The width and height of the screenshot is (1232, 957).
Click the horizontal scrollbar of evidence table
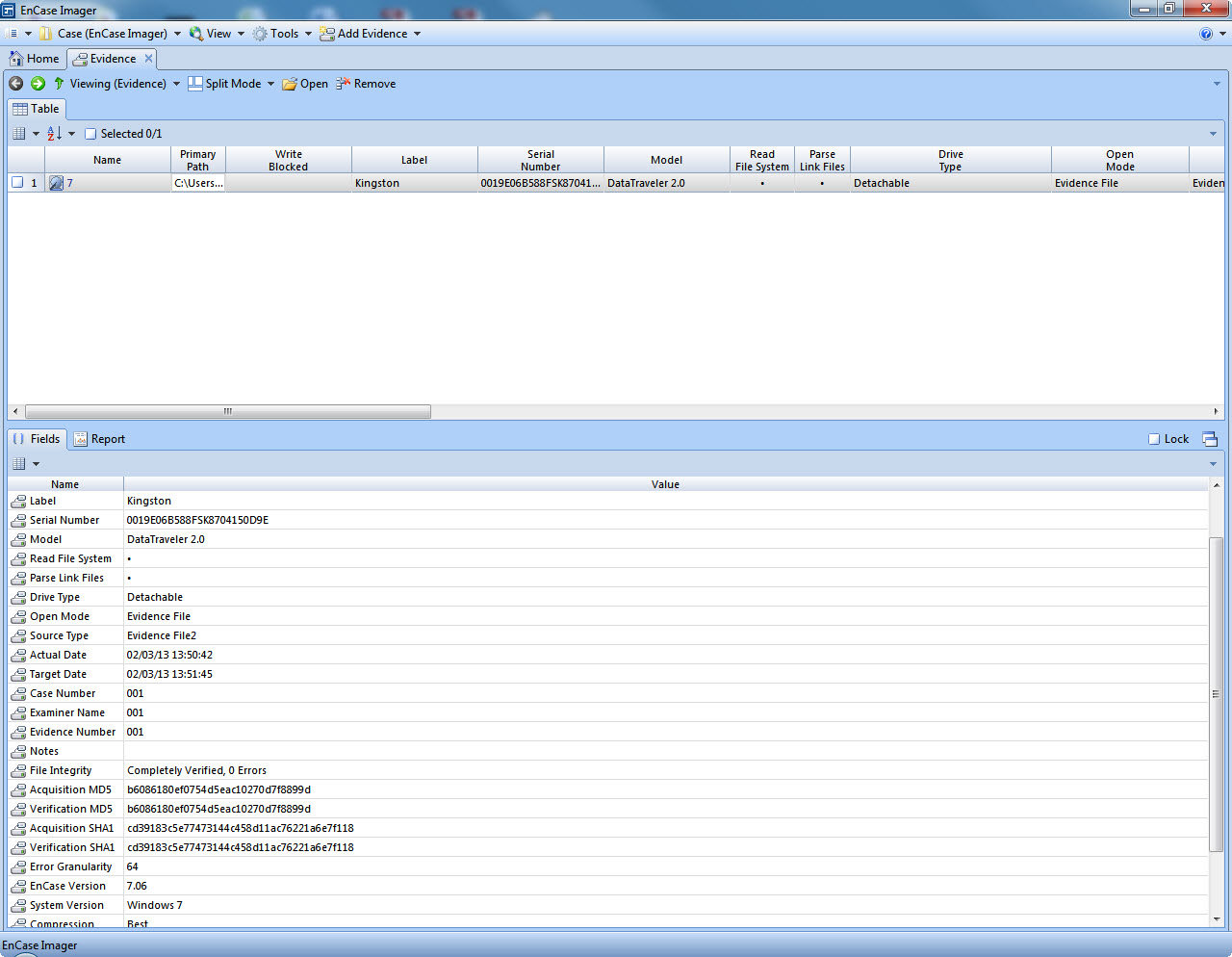tap(227, 411)
